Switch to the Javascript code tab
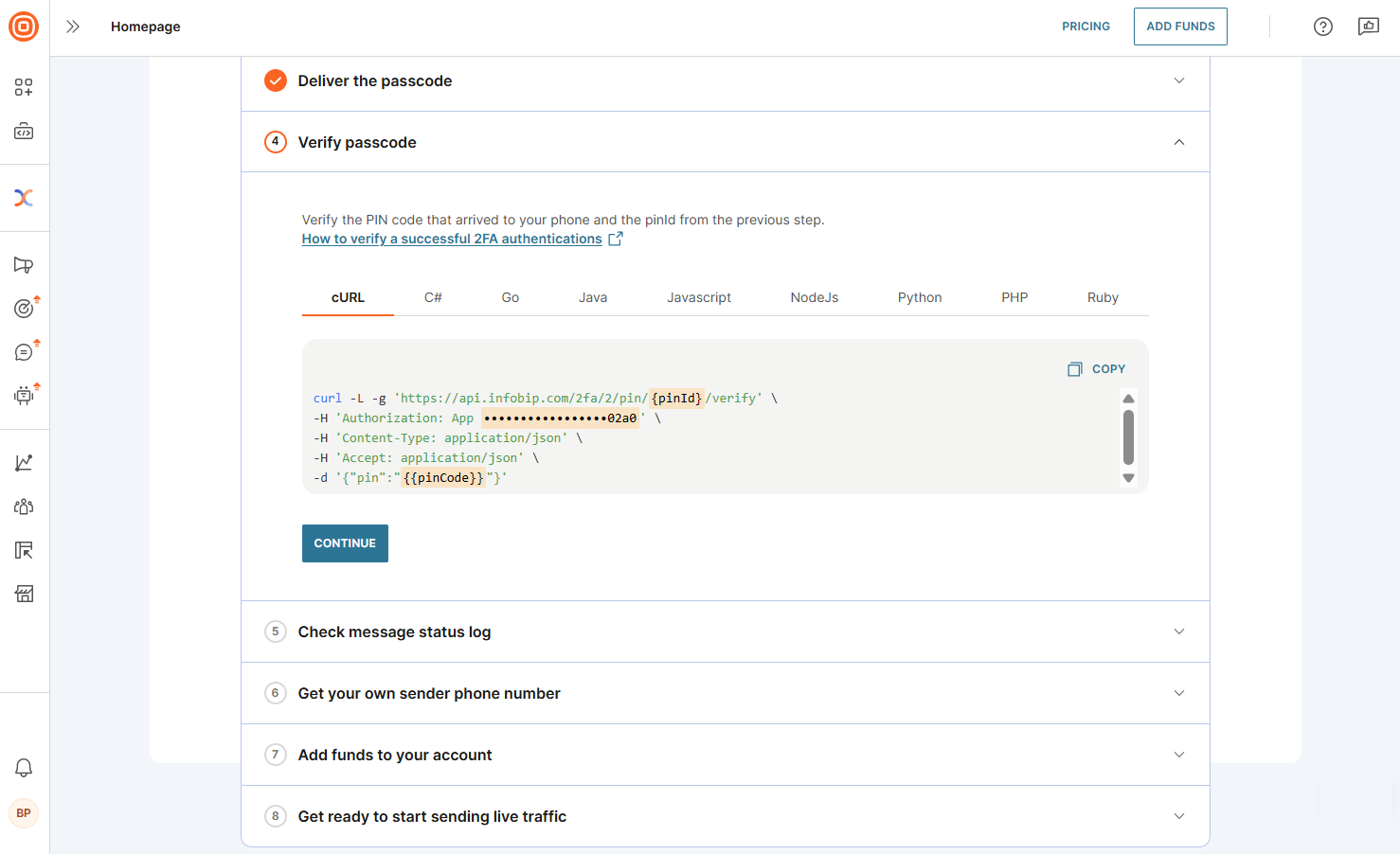The width and height of the screenshot is (1400, 854). pos(699,297)
